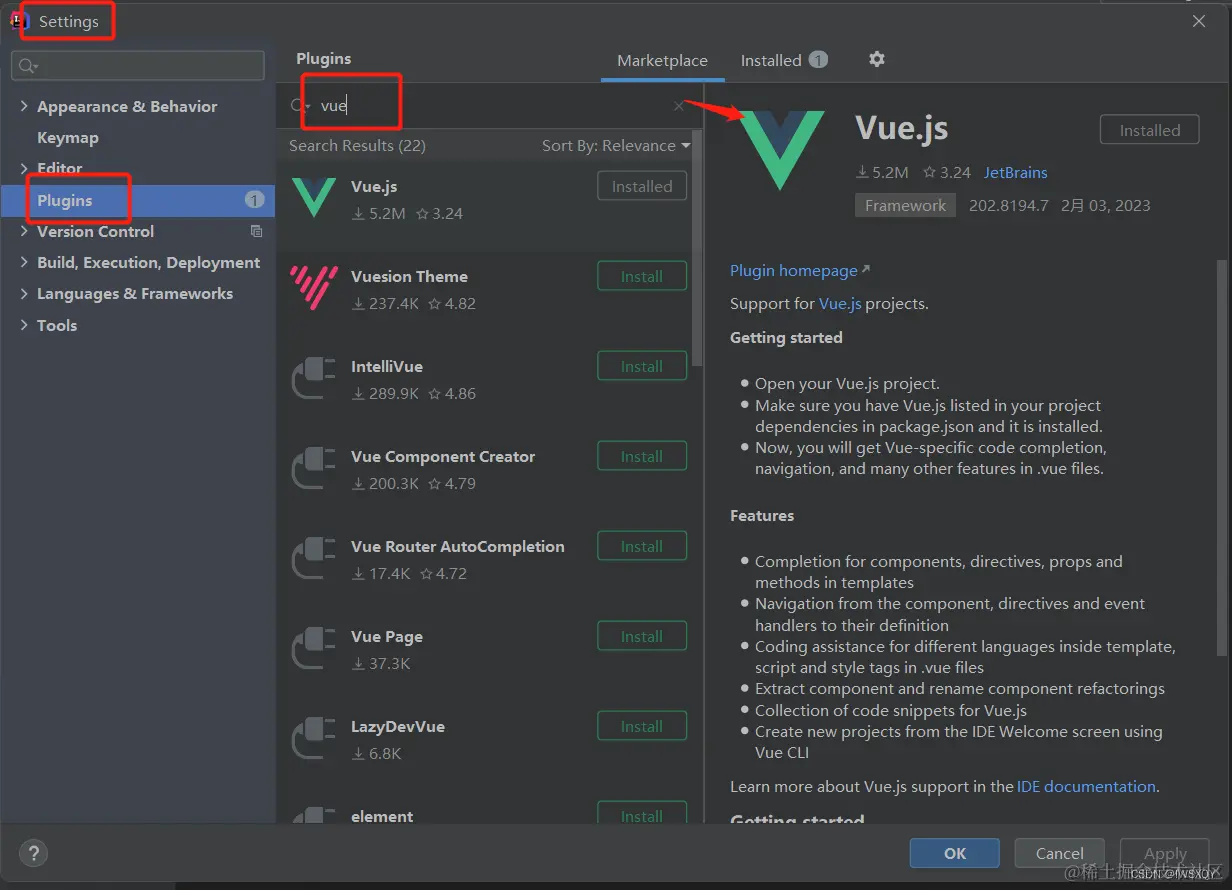This screenshot has height=890, width=1232.
Task: Clear the plugin search with the X icon
Action: 679,106
